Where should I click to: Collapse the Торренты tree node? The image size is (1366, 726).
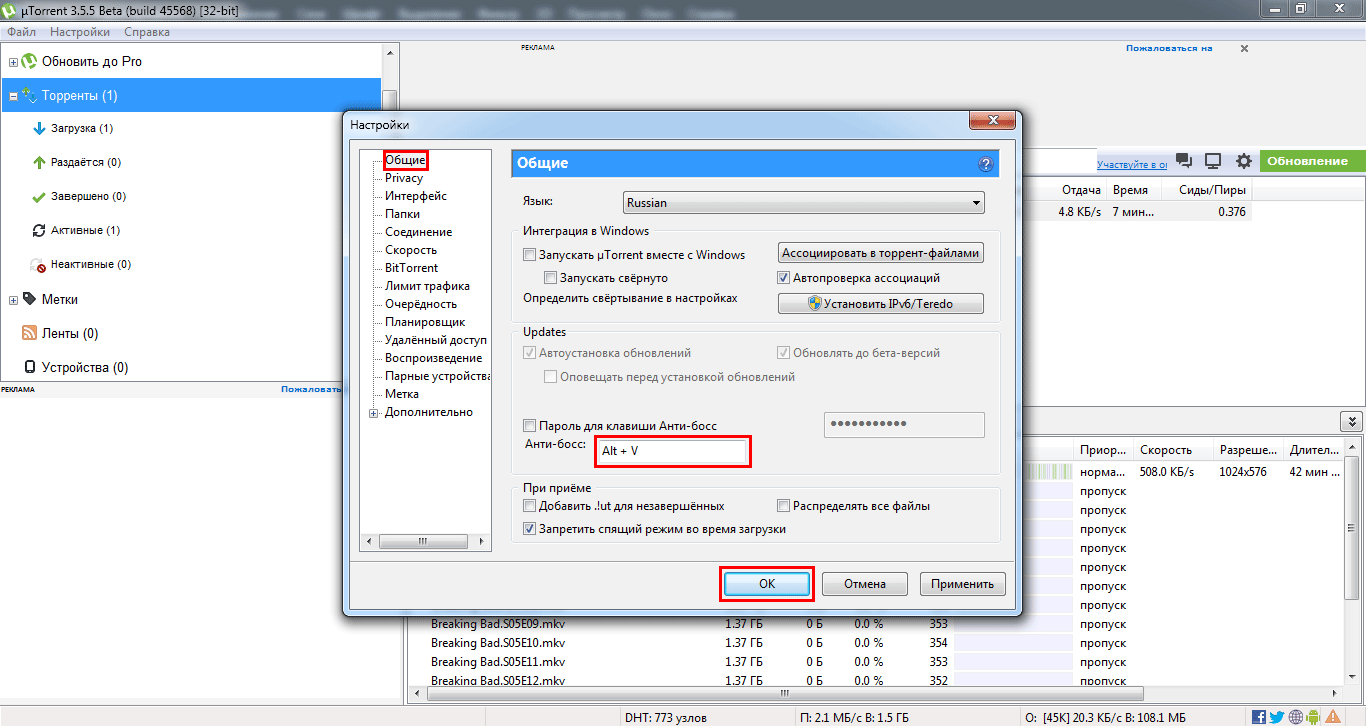(x=13, y=97)
